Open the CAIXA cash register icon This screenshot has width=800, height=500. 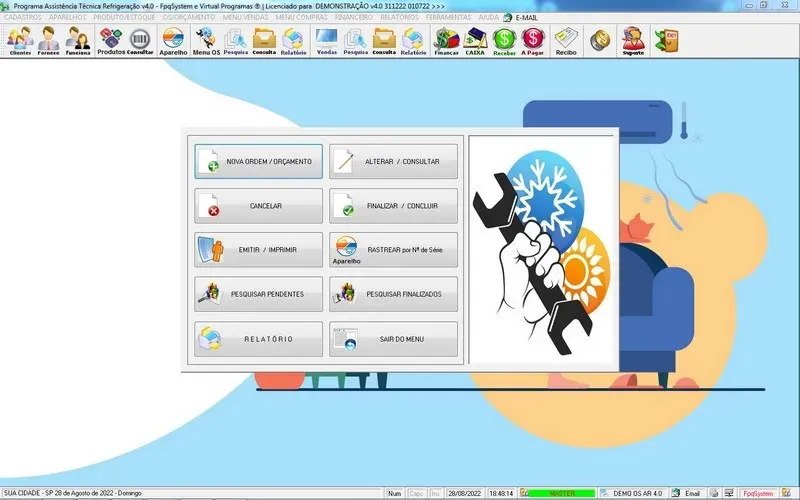(x=475, y=40)
